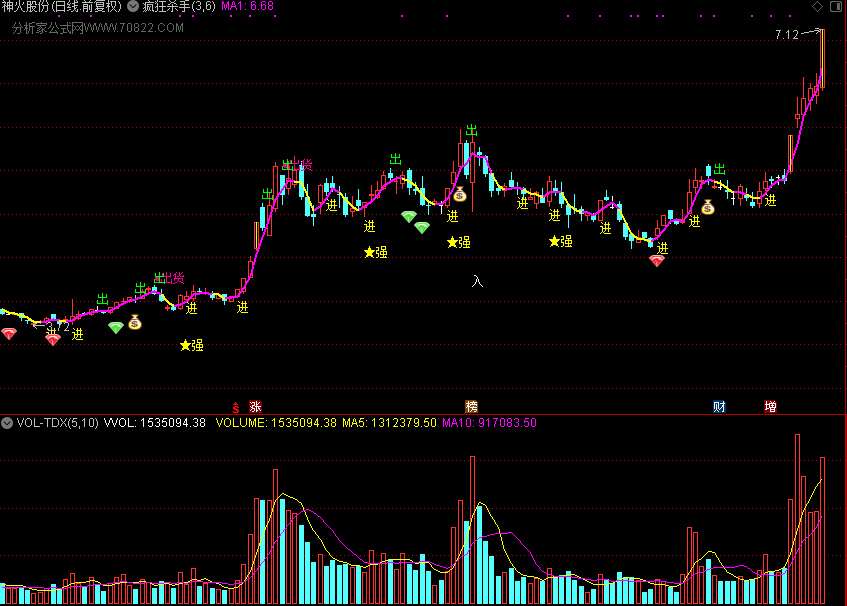Click the red diamond icon under rightmost trough
Screen dimensions: 847x606
pyautogui.click(x=656, y=261)
